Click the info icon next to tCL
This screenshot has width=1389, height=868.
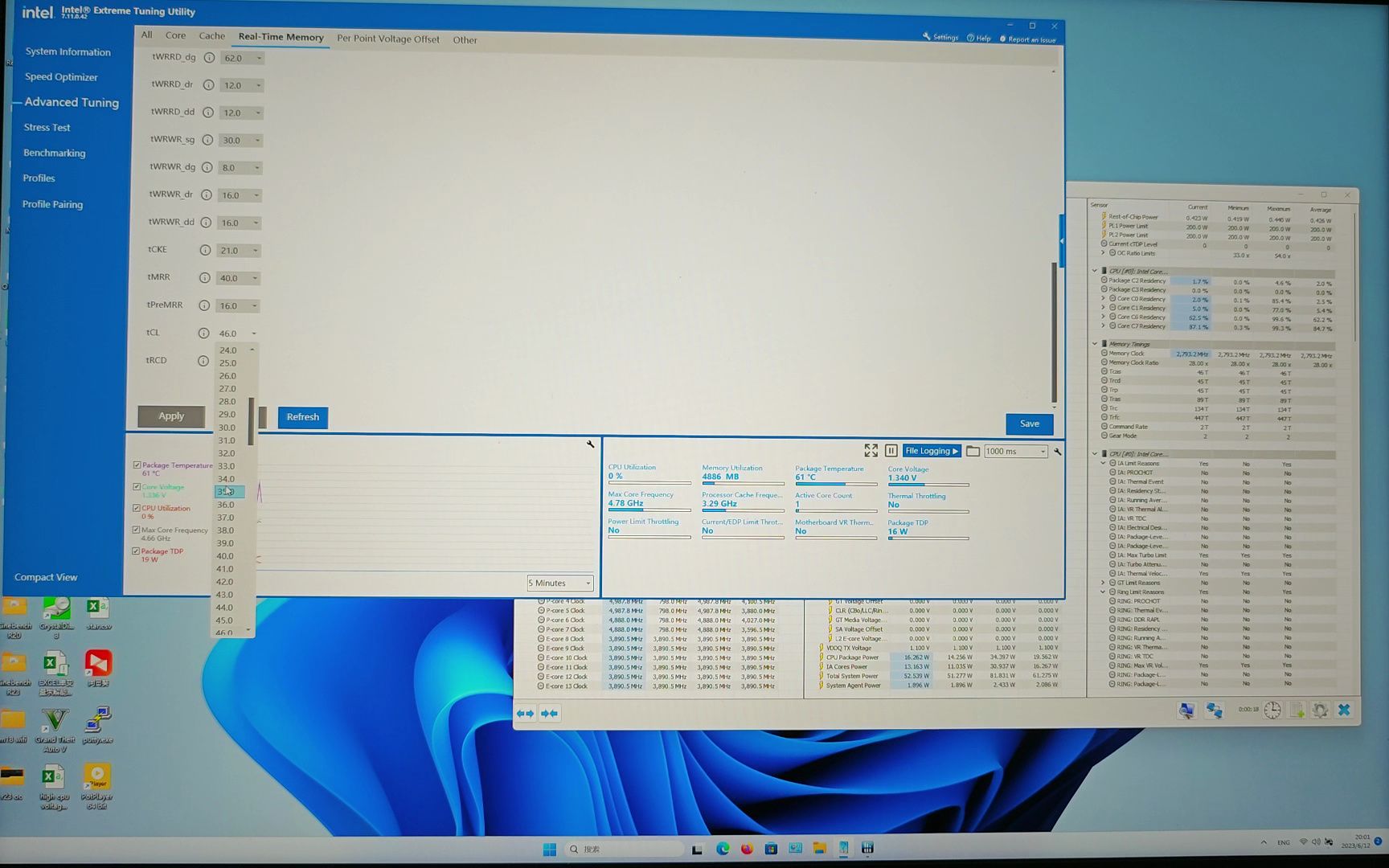[x=204, y=333]
